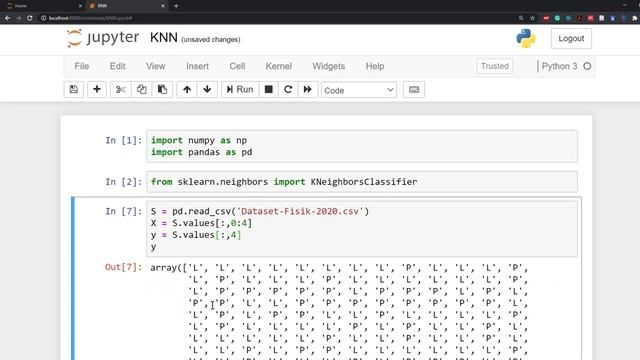640x360 pixels.
Task: Cut selected cells with scissors icon
Action: click(120, 89)
